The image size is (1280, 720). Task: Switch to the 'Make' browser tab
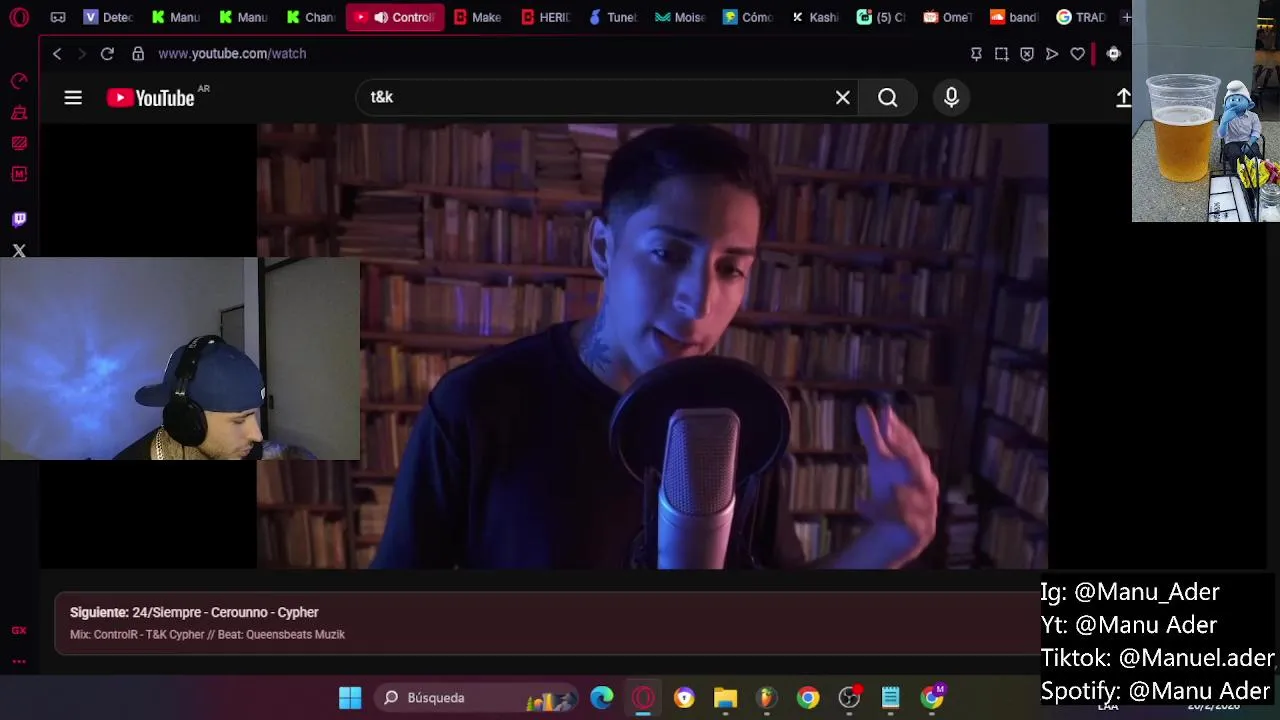(478, 17)
